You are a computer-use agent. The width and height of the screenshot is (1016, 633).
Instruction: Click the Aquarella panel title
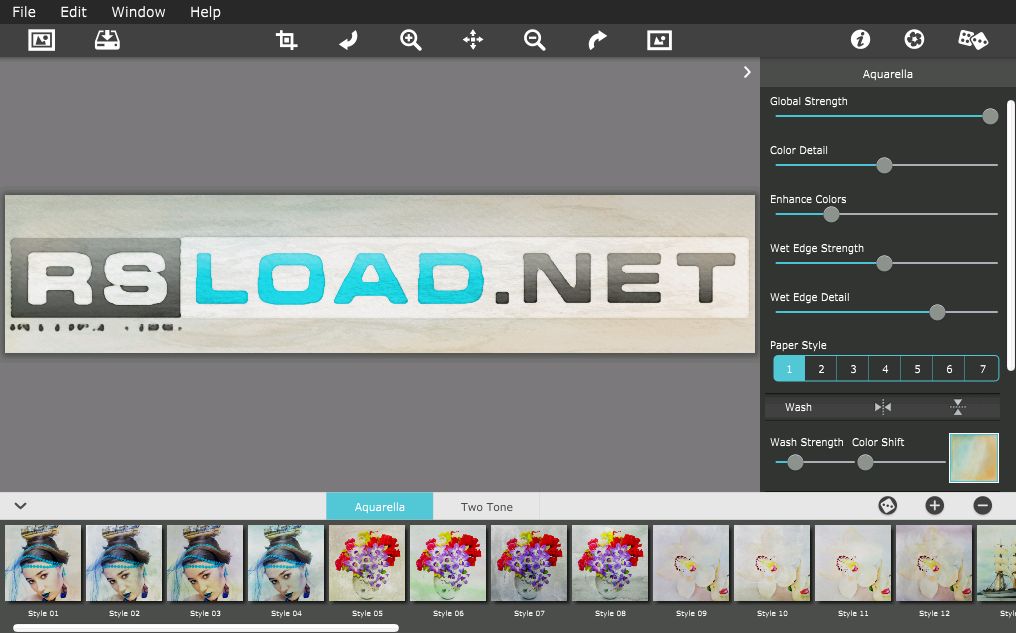[887, 74]
